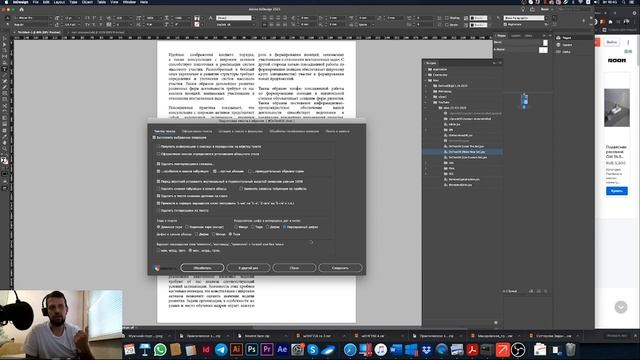Expand the Community folder in Scripts panel
The image size is (640, 360).
pos(426,75)
